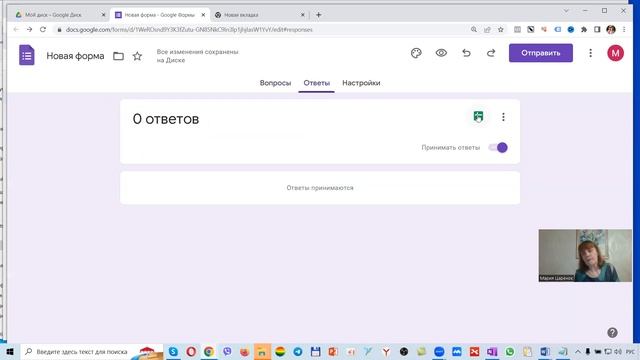Open the Настройки tab

(x=361, y=83)
